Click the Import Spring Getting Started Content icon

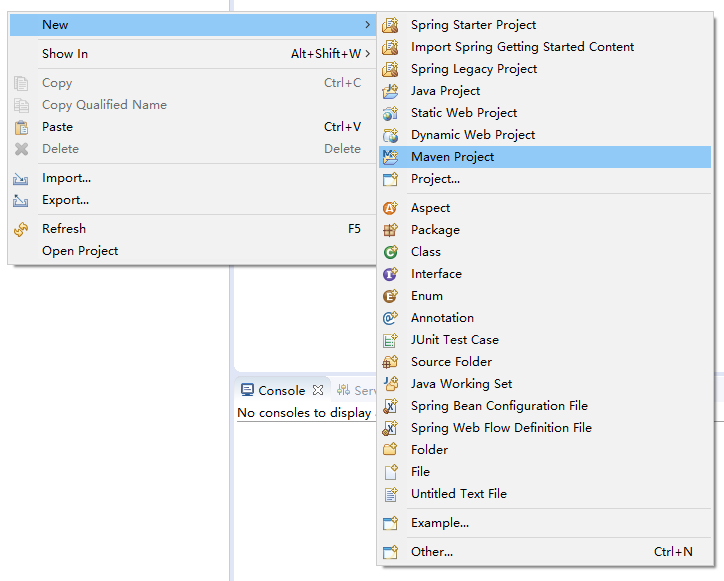pos(390,47)
